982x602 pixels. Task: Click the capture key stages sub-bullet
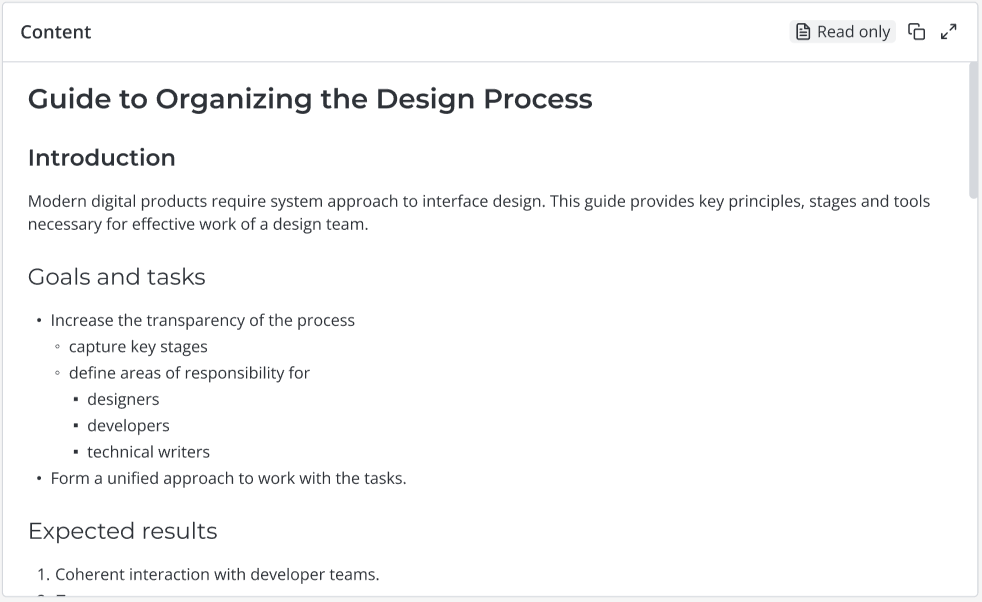138,347
